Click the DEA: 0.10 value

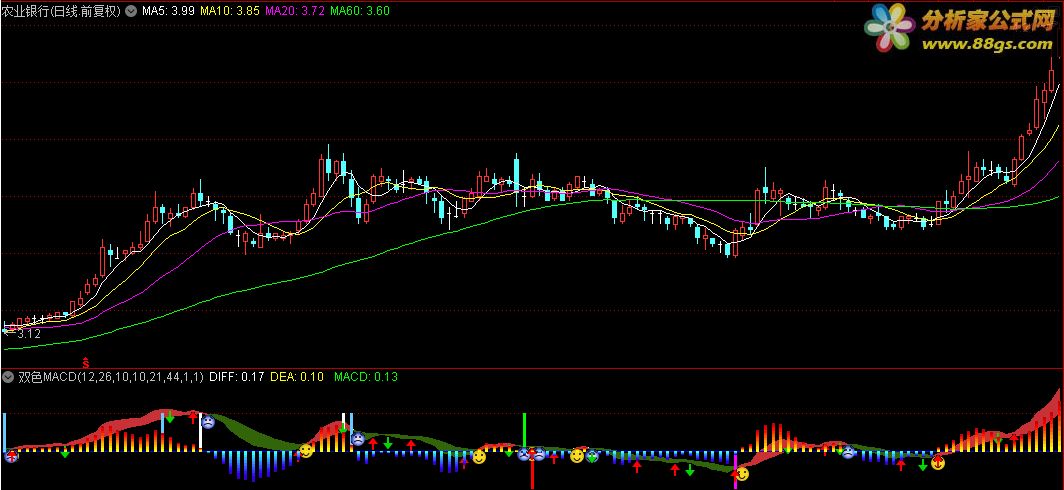pos(297,377)
